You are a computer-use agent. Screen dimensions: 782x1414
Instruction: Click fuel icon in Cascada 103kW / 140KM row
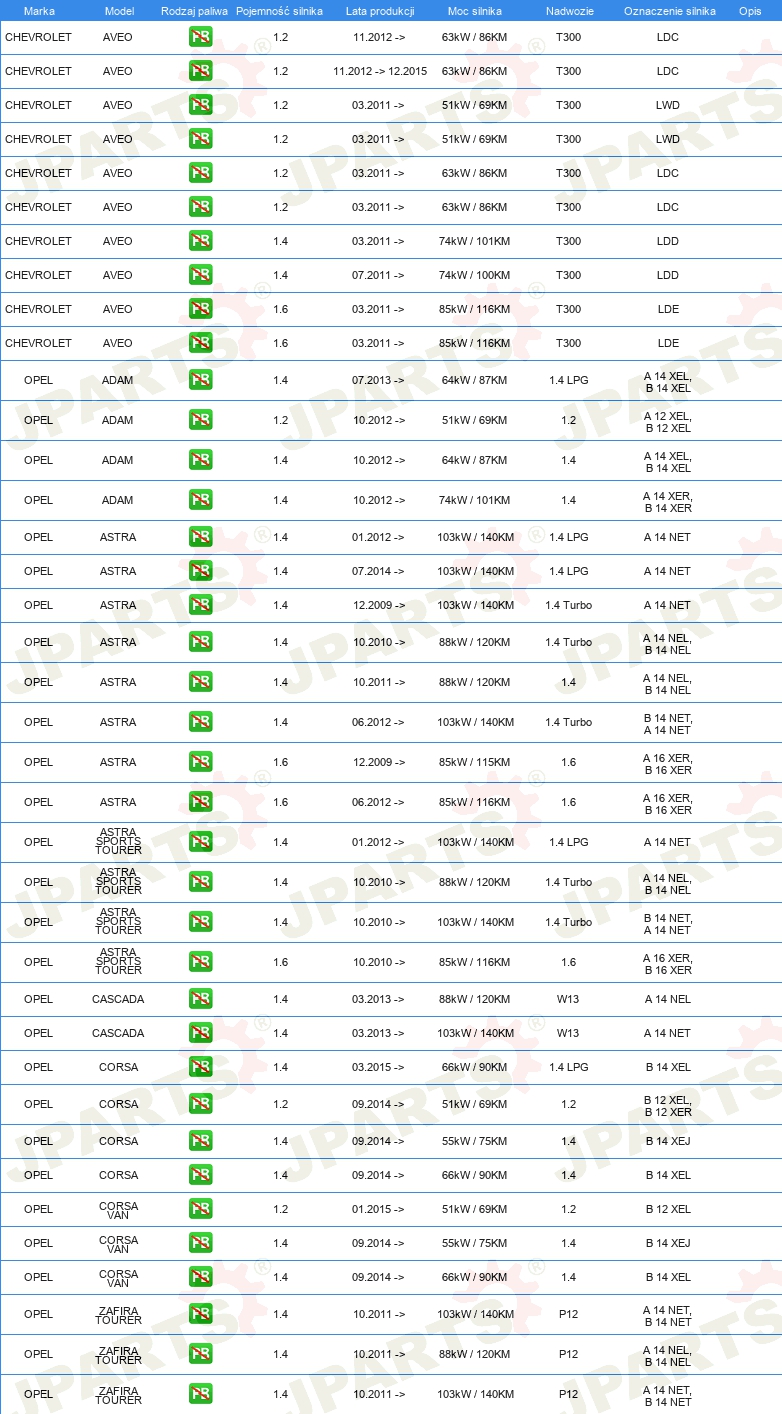click(x=200, y=1033)
